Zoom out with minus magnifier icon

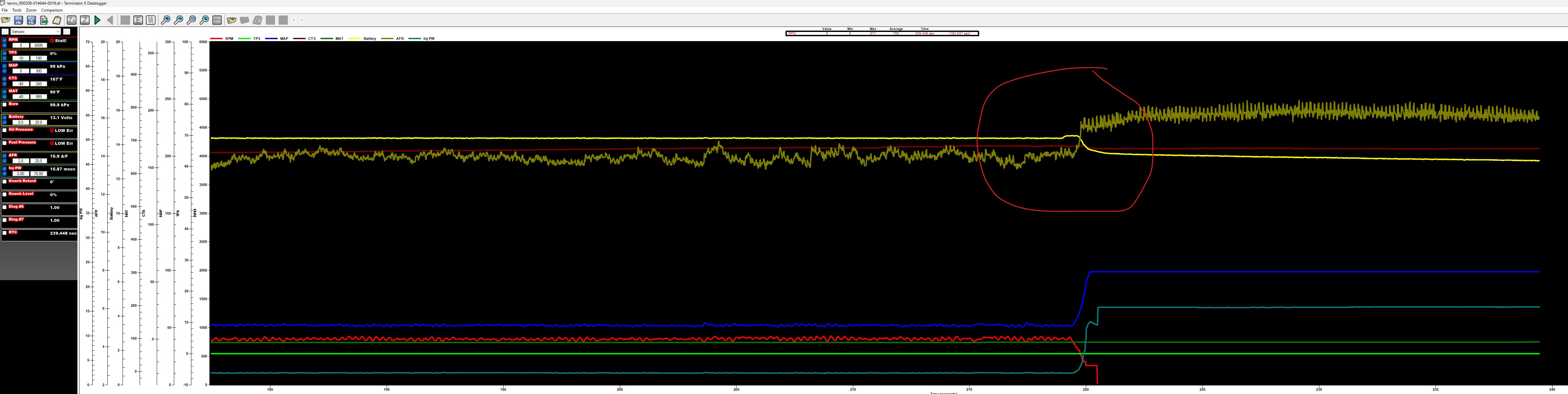point(179,20)
